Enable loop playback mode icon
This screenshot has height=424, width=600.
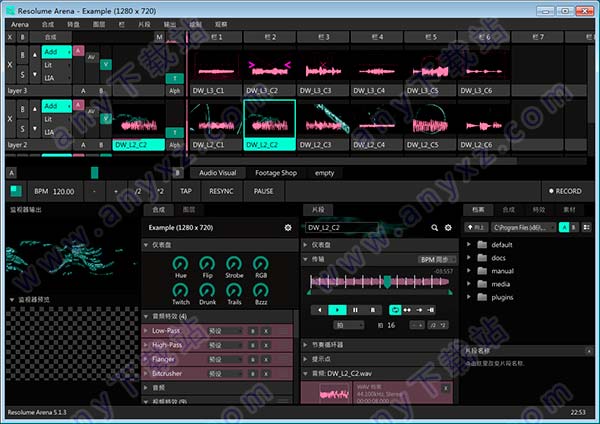(395, 310)
